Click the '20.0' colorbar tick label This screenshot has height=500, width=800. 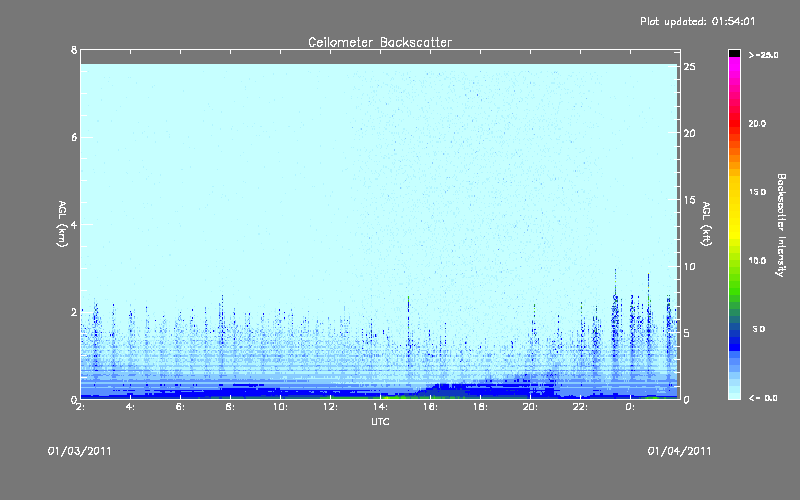[757, 124]
